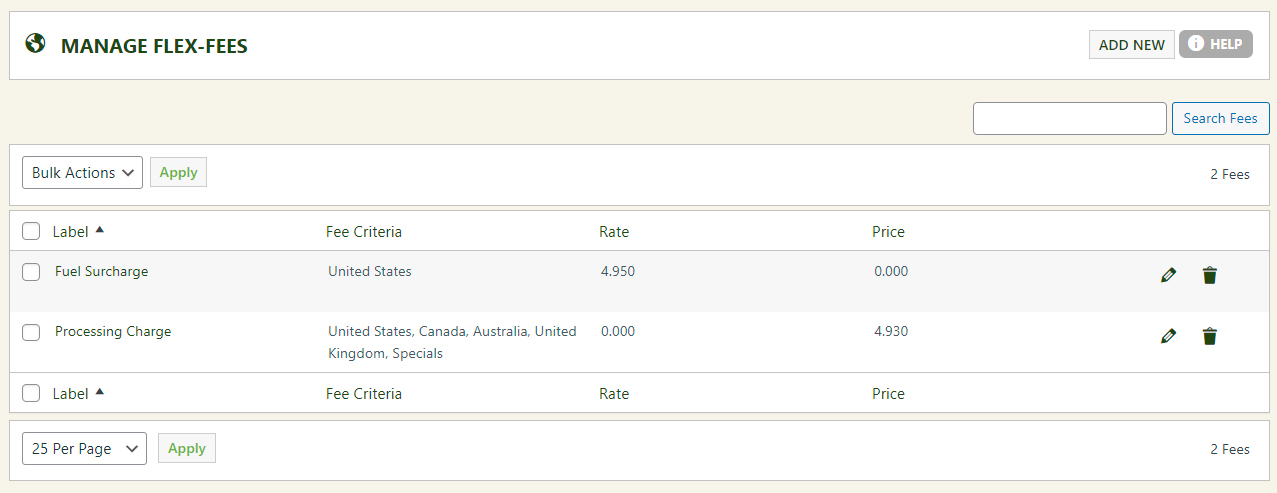The width and height of the screenshot is (1277, 493).
Task: Open the Fuel Surcharge fee label link
Action: (x=101, y=272)
